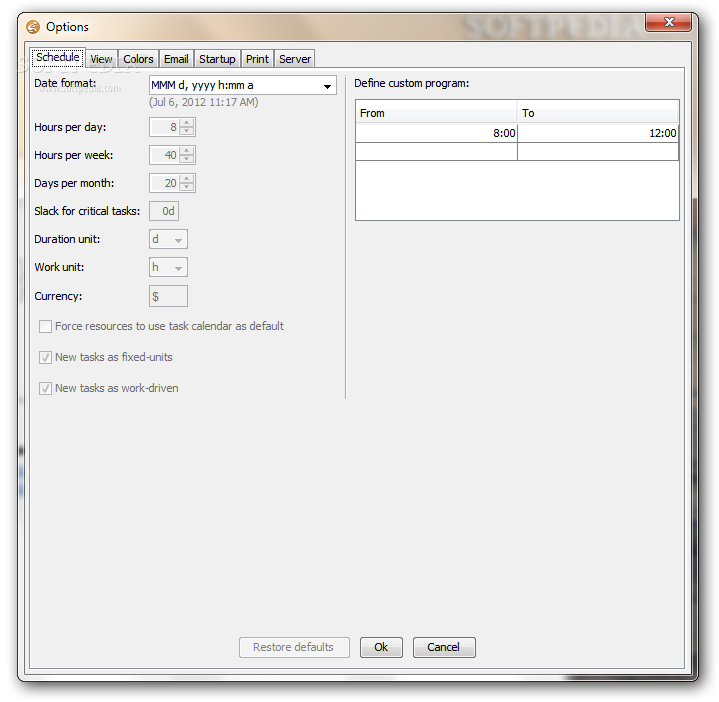Click empty From cell in second row
Viewport: 719px width, 702px height.
[436, 152]
